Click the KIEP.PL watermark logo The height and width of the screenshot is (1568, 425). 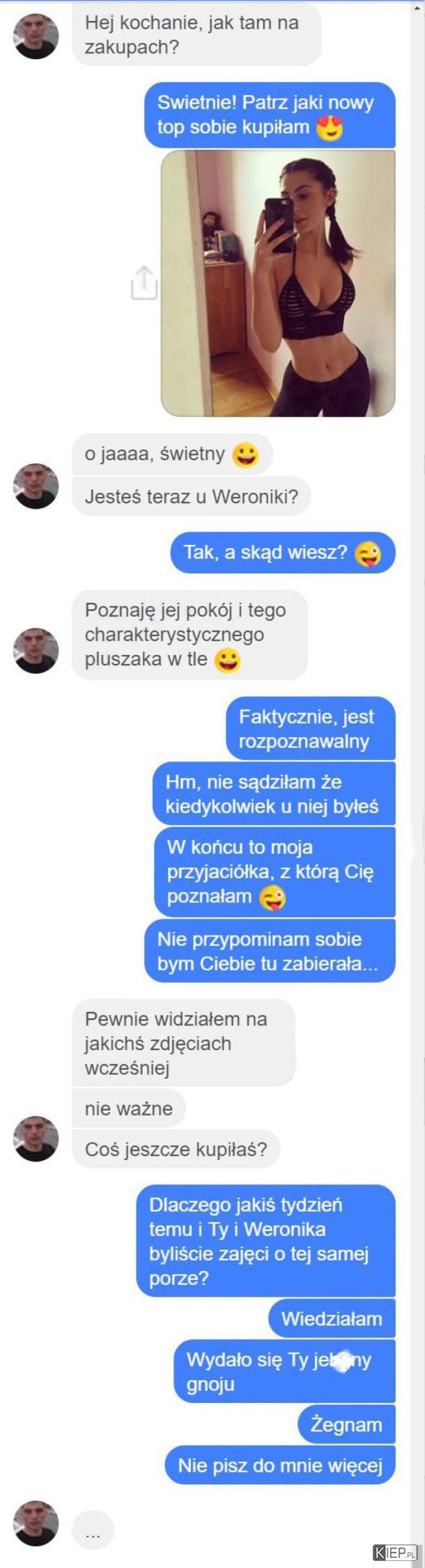395,1553
